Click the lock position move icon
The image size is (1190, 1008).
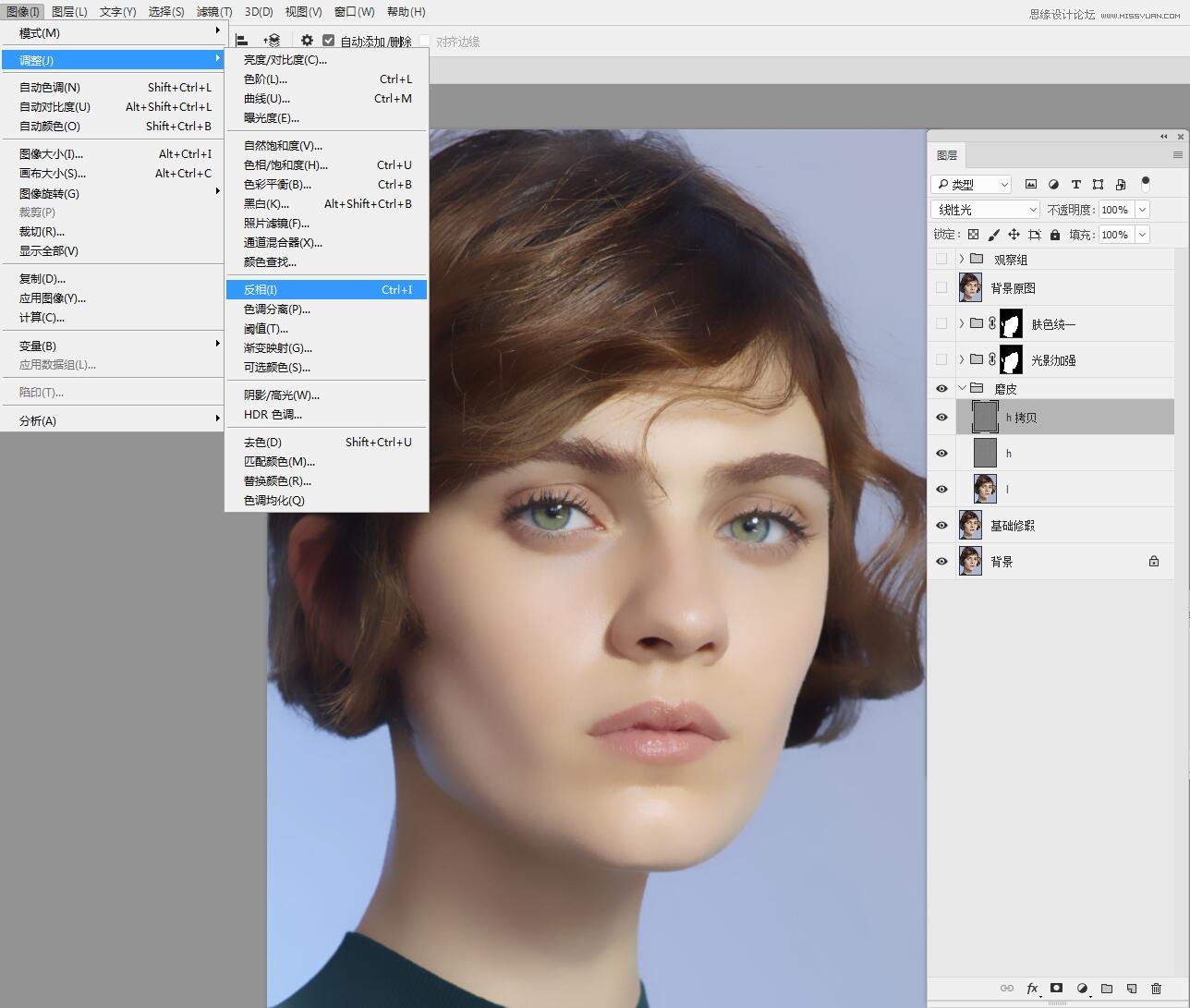[x=1014, y=235]
